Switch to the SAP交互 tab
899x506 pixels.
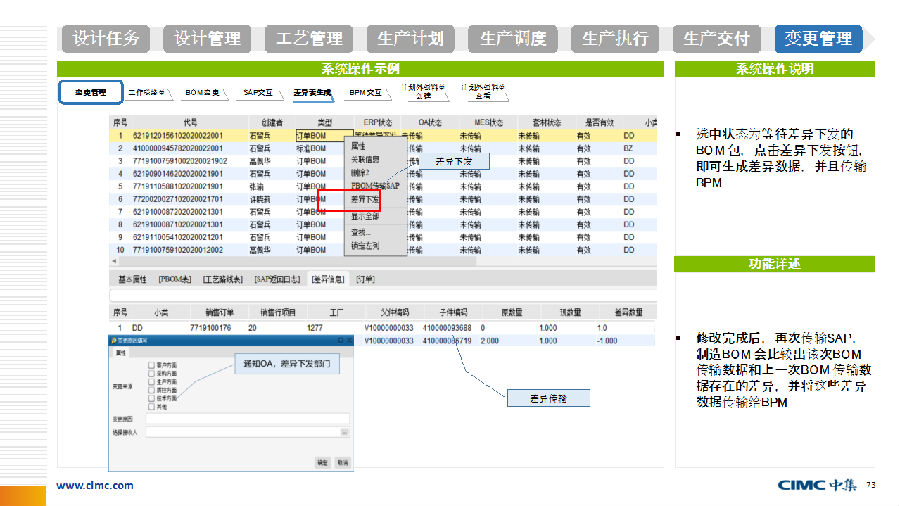pyautogui.click(x=260, y=92)
